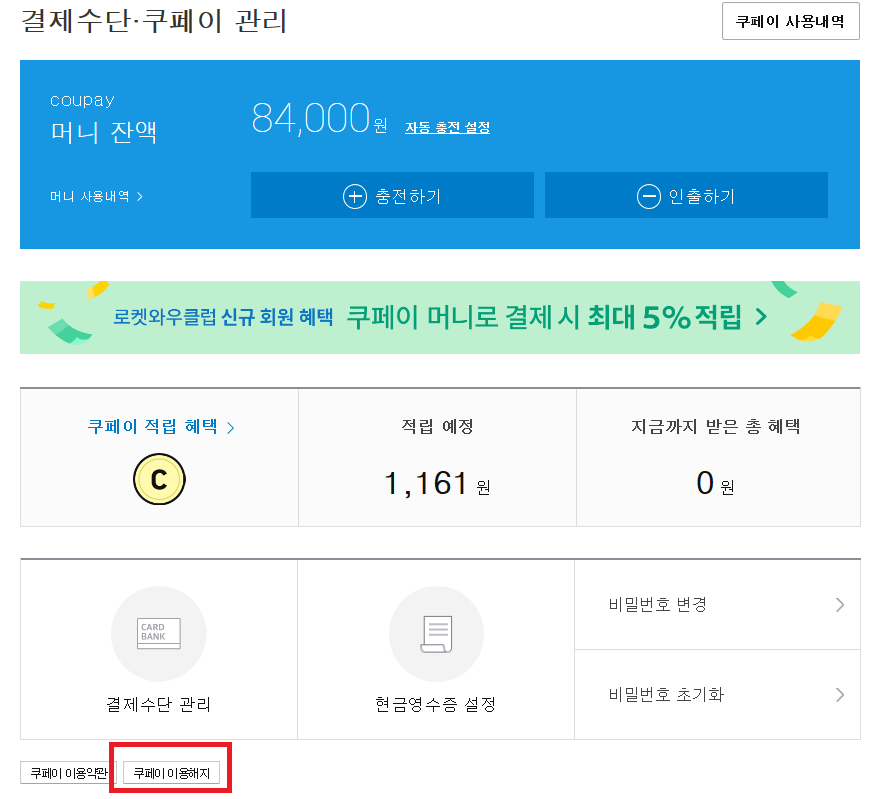Open 결제수단 관리 label
Screen dimensions: 871x799
159,705
